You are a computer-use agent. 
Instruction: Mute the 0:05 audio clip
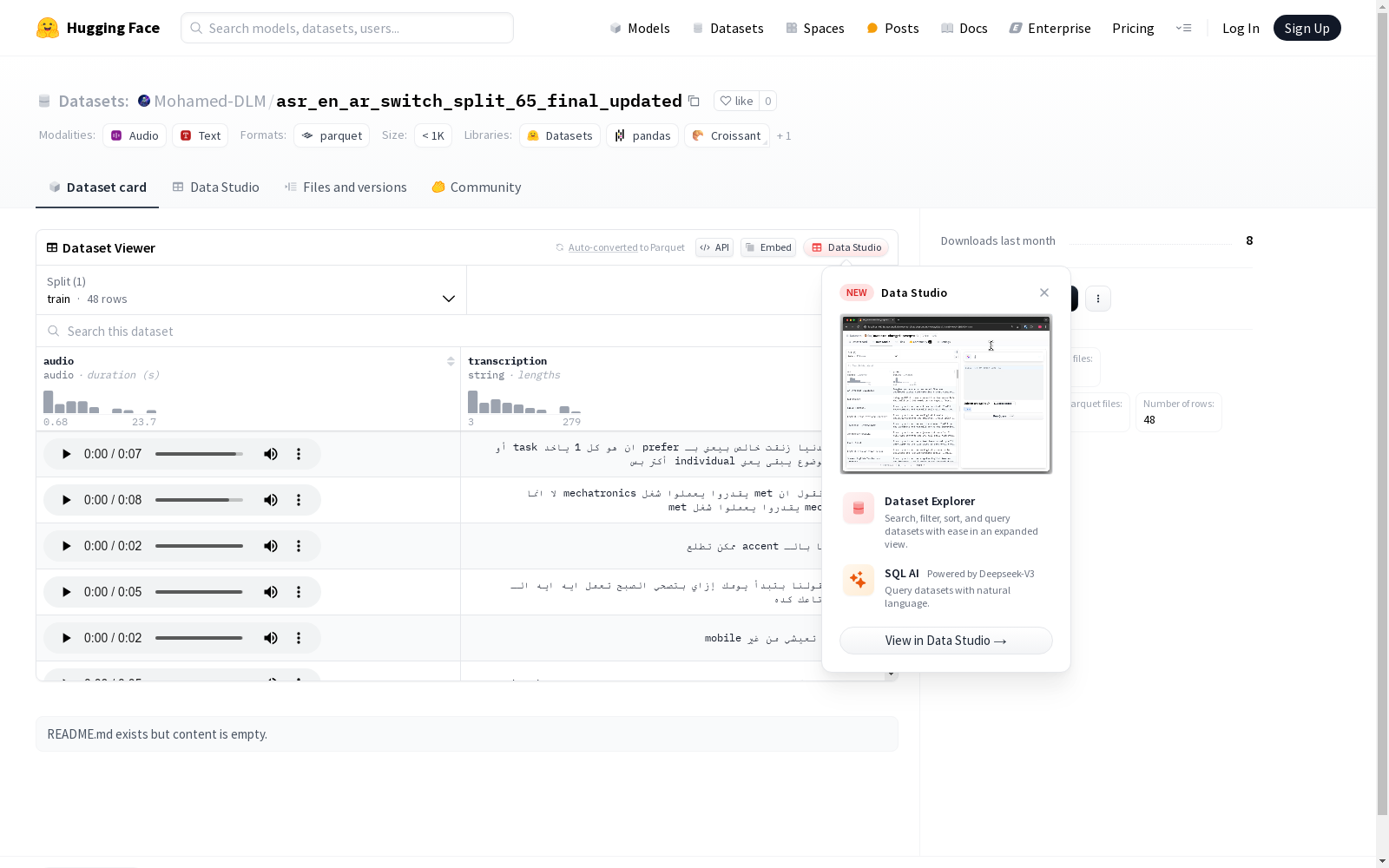pyautogui.click(x=271, y=592)
